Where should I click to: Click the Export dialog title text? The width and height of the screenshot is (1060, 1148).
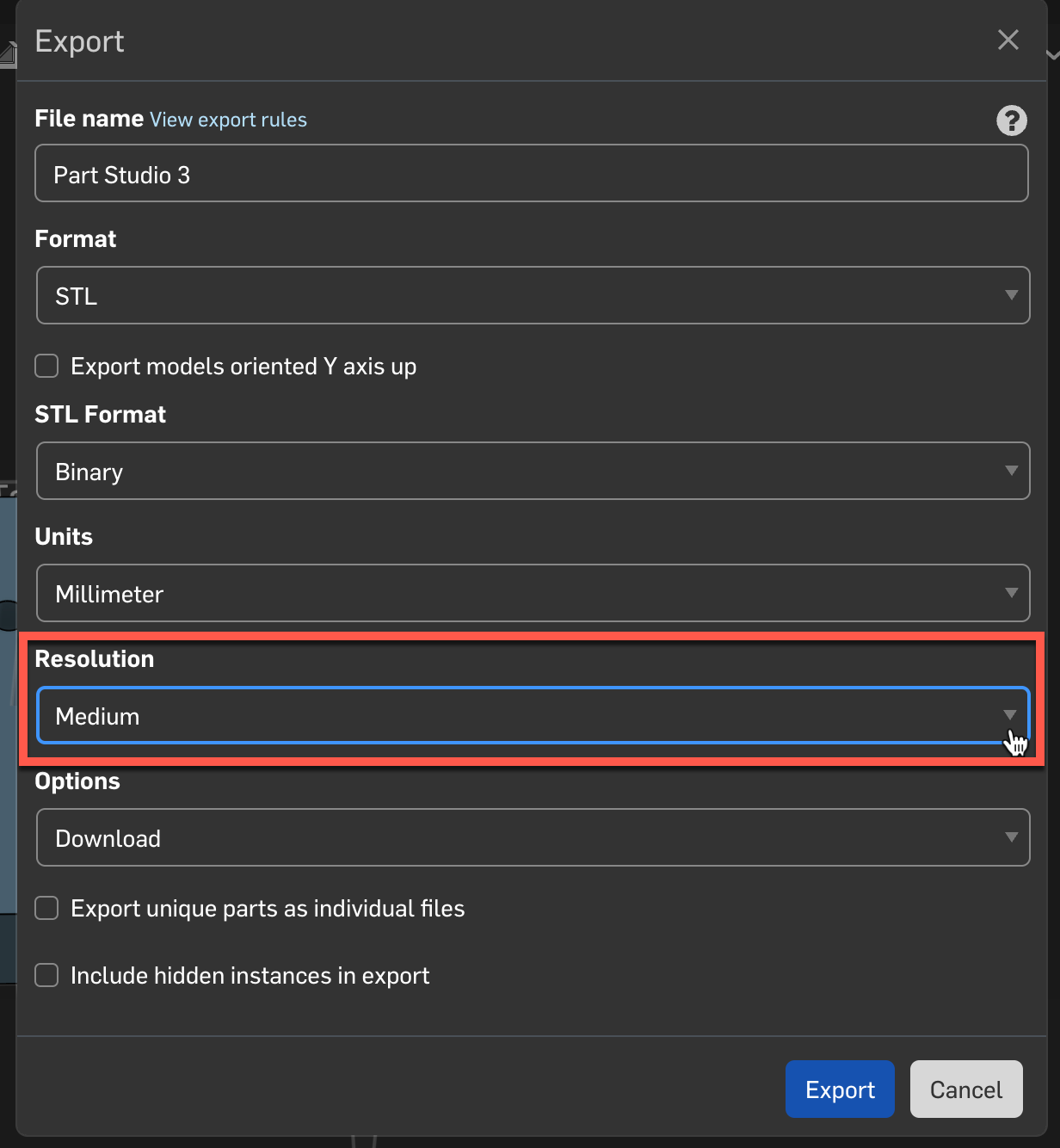click(79, 41)
